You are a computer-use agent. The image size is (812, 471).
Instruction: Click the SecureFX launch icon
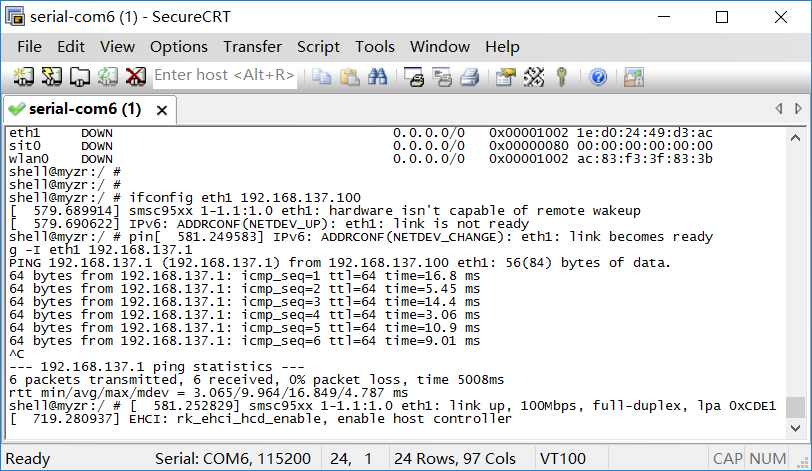[634, 77]
